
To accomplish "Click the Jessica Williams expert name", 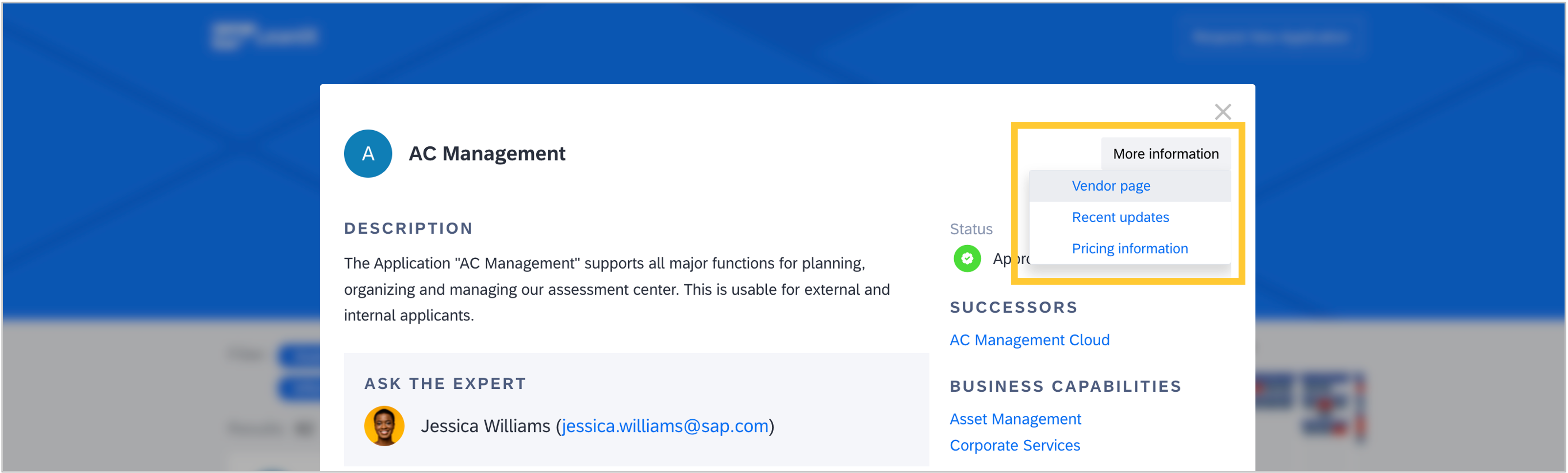I will point(485,426).
